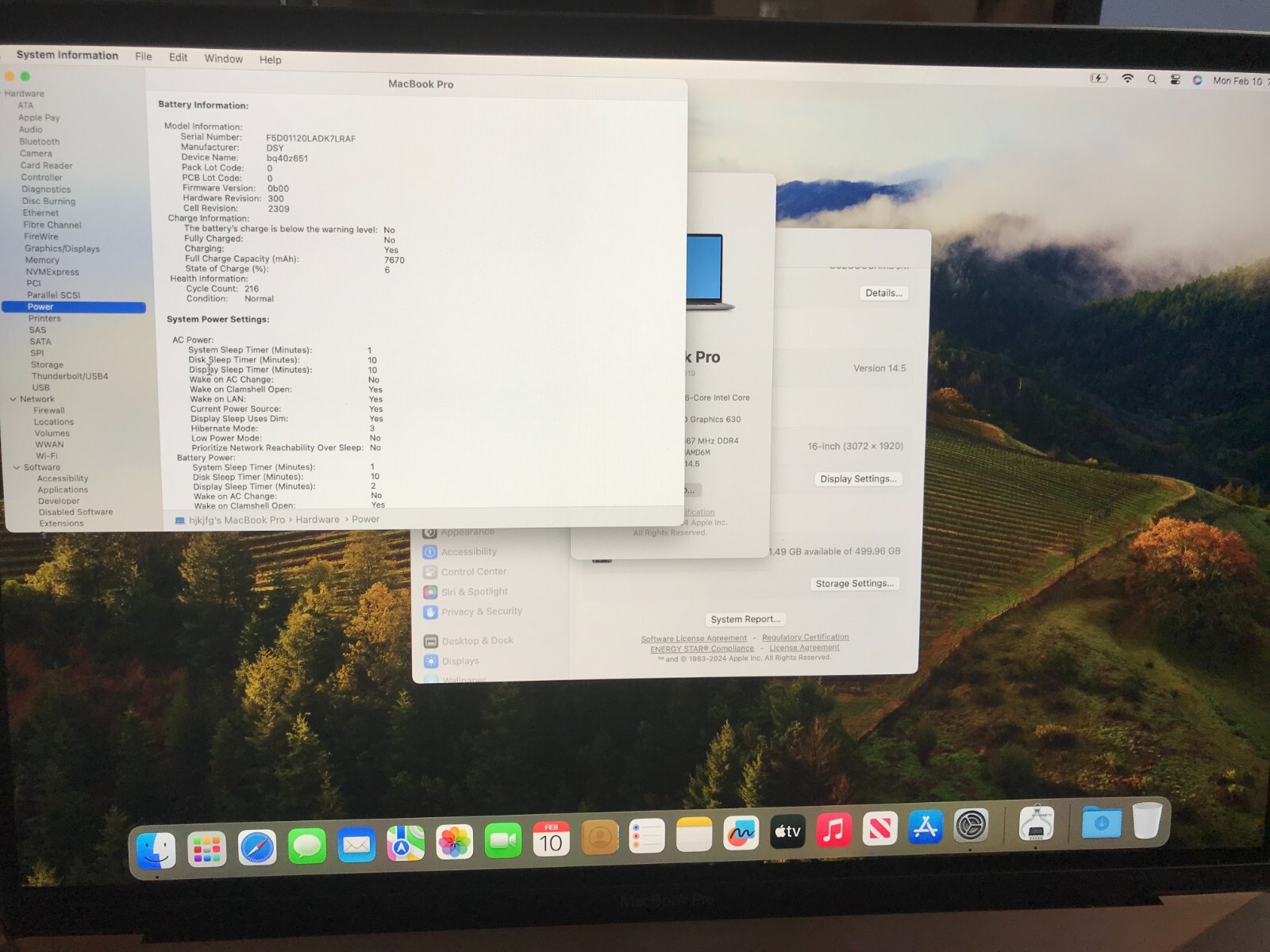Open License Agreement link in Settings
This screenshot has height=952, width=1270.
[x=804, y=647]
